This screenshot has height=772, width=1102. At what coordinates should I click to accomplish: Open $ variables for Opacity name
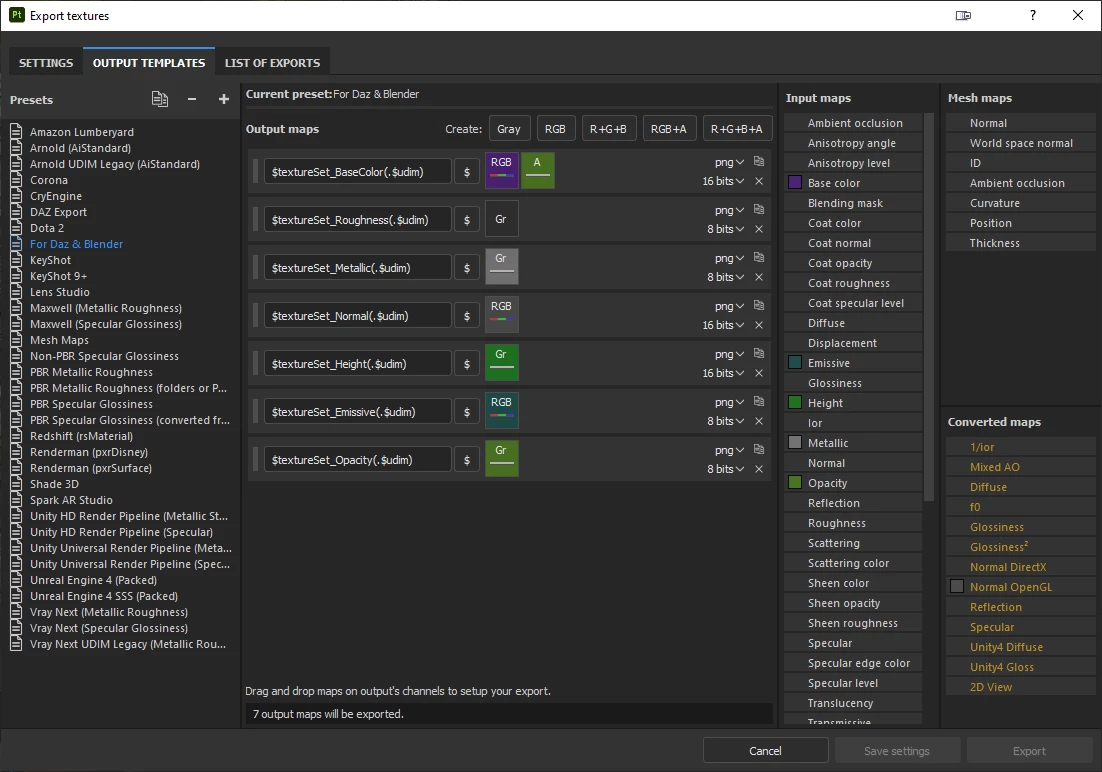(x=467, y=460)
